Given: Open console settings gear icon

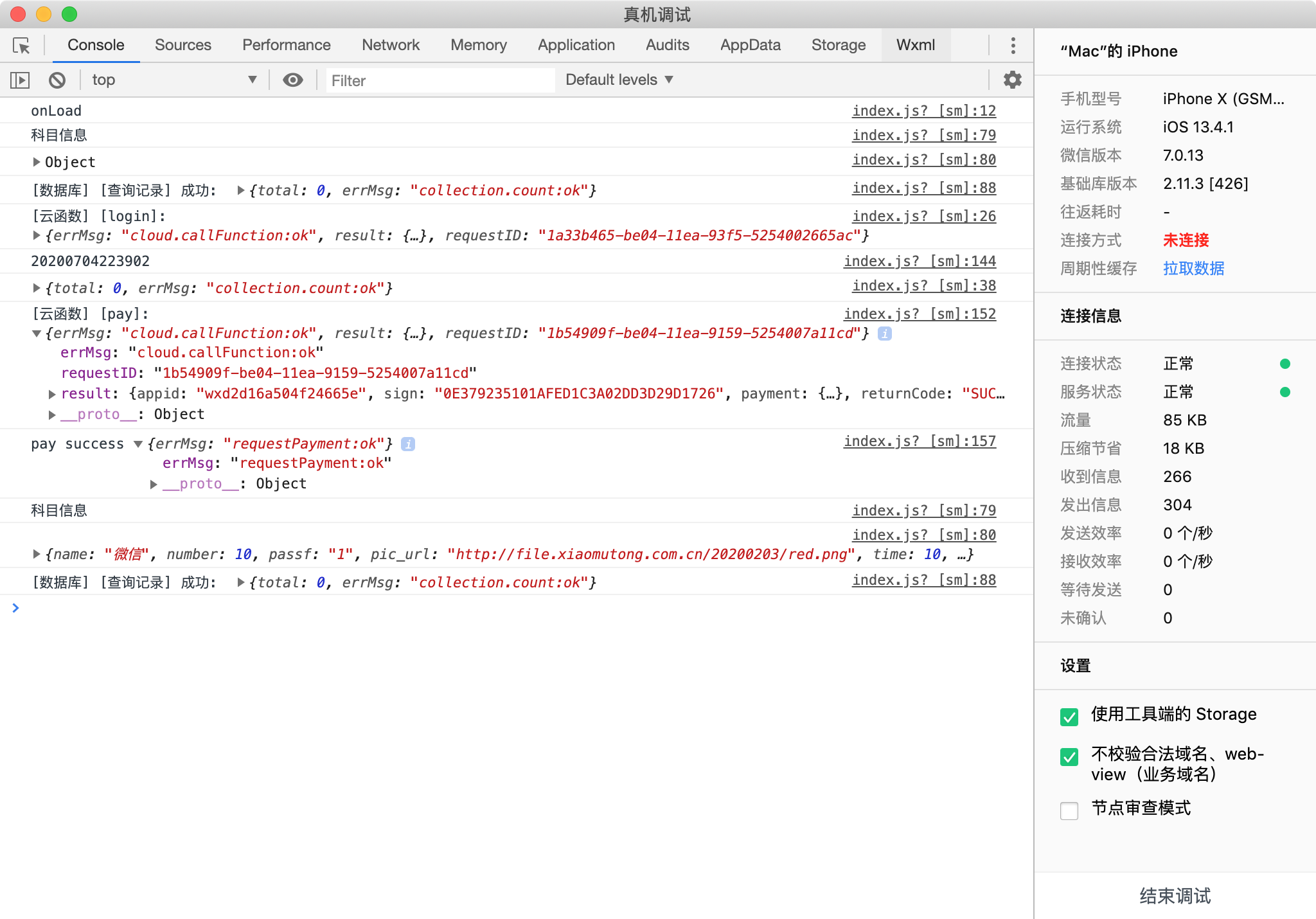Looking at the screenshot, I should click(x=1013, y=80).
